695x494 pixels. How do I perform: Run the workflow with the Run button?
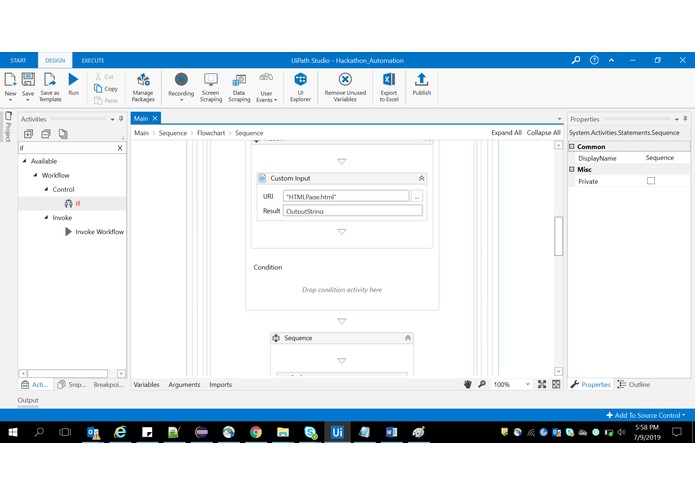click(73, 84)
